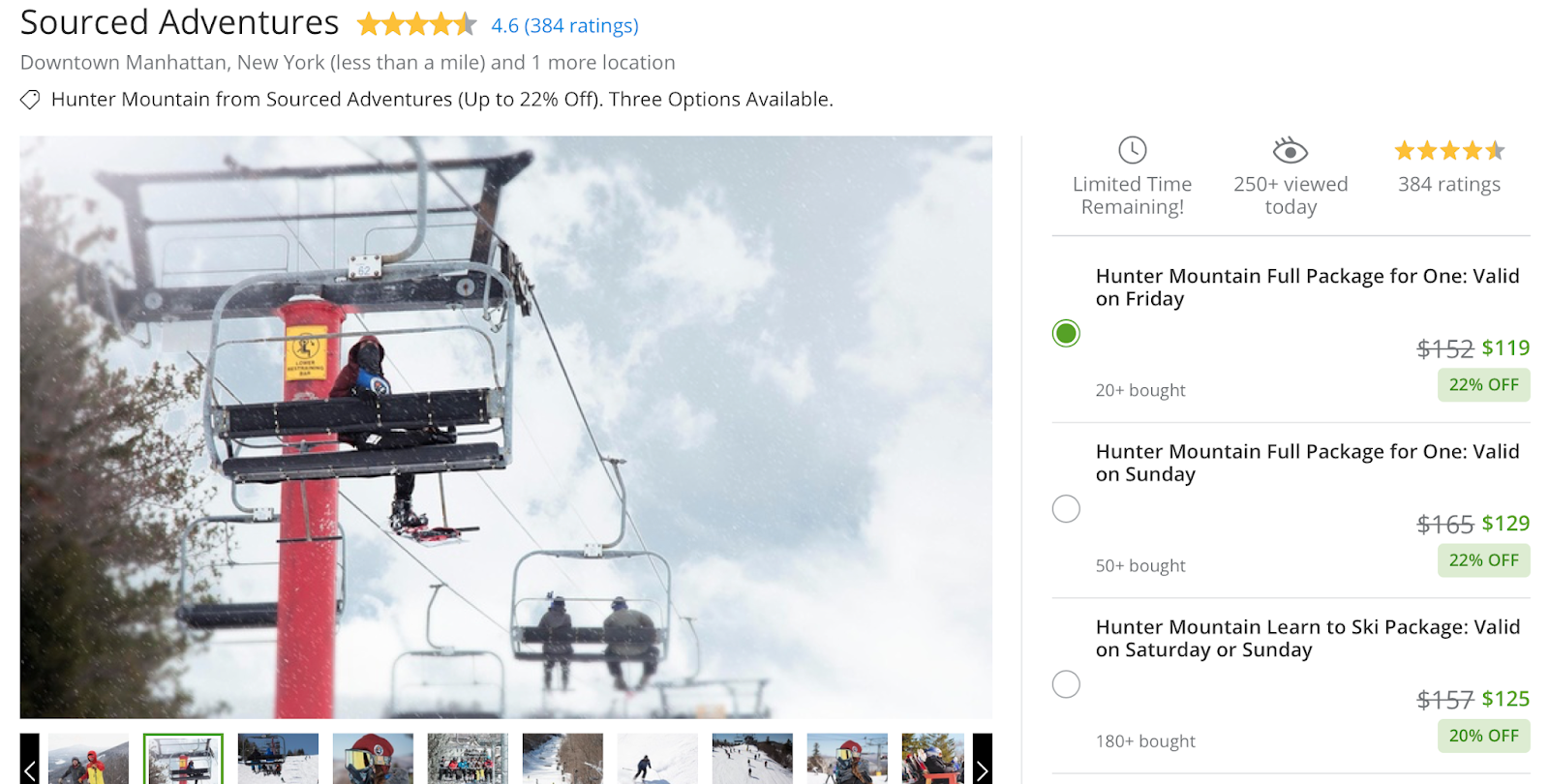
Task: Click the '384 ratings' label under the stars
Action: point(1449,184)
